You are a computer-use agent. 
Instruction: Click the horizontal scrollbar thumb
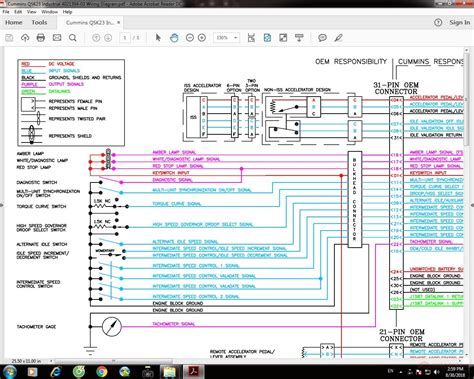[113, 361]
